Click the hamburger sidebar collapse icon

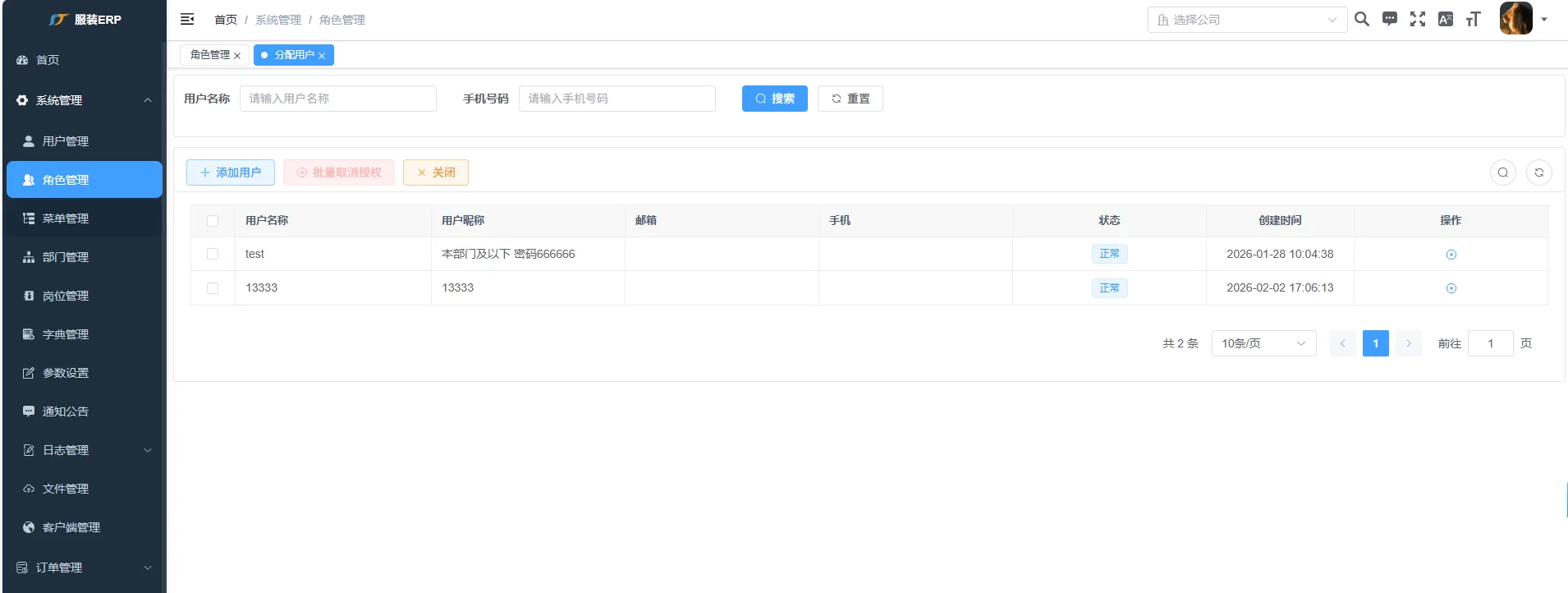click(x=187, y=19)
